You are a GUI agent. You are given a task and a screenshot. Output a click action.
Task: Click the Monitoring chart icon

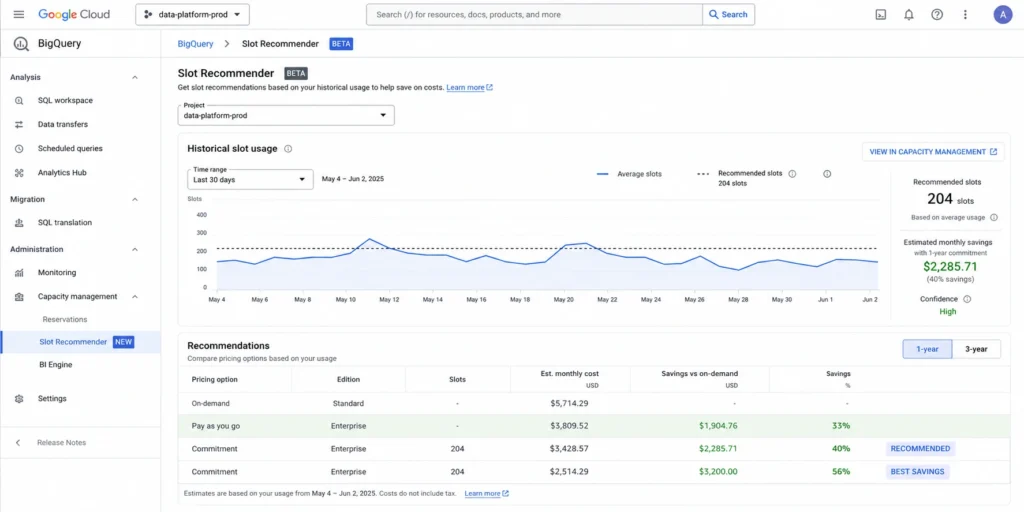coord(19,272)
